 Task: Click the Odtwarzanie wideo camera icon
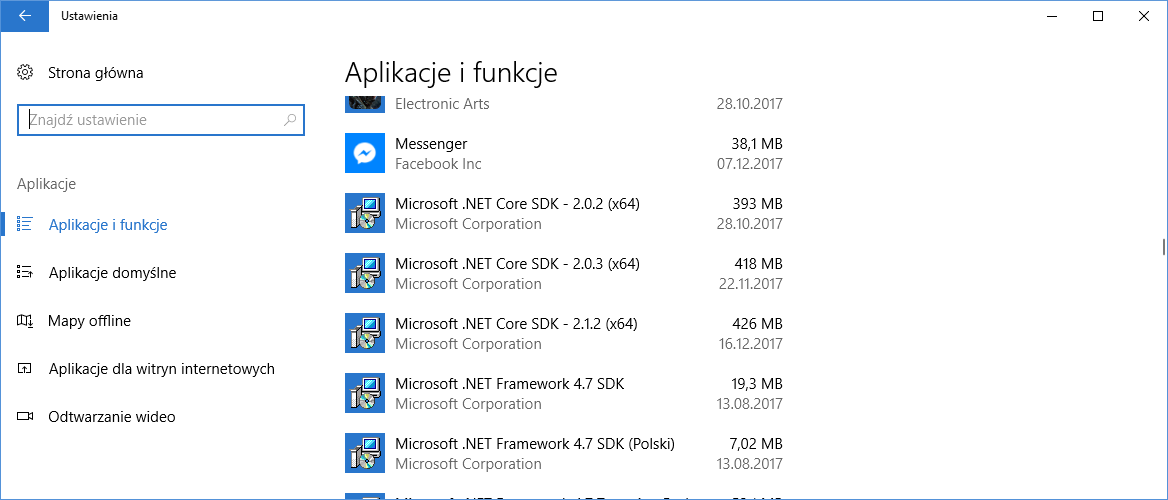(x=25, y=417)
